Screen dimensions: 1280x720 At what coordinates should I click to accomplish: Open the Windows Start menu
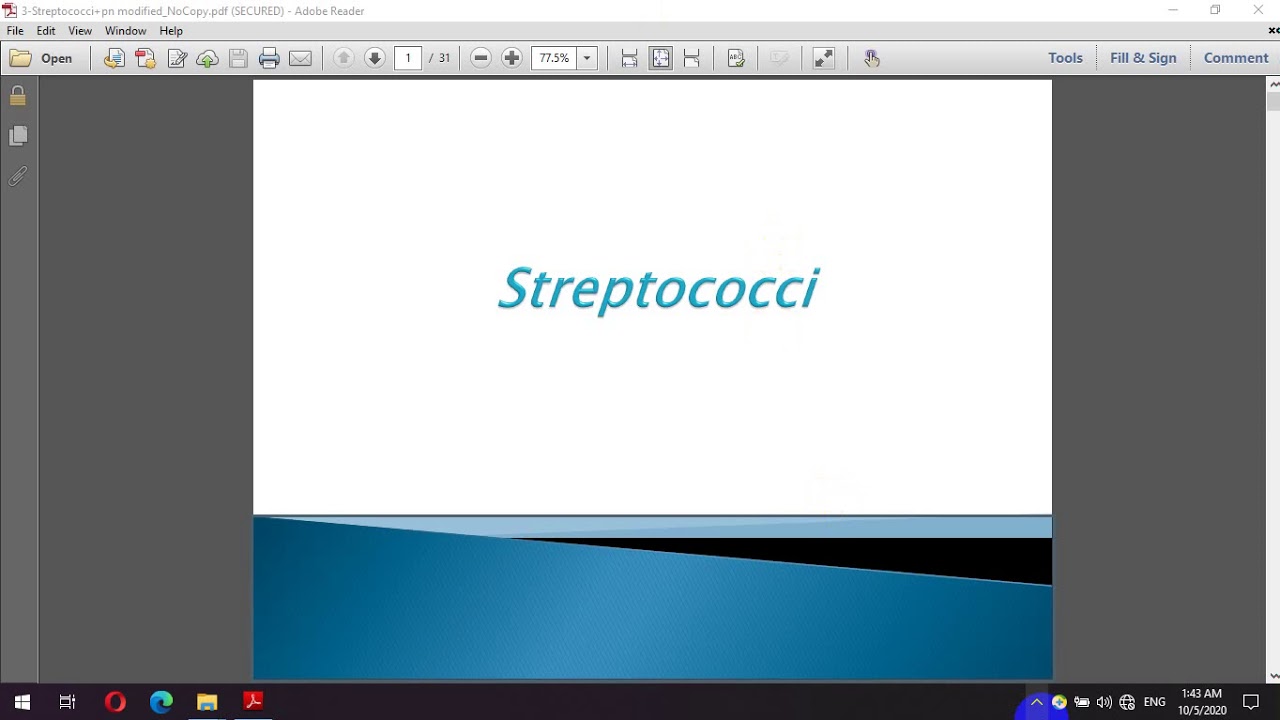pyautogui.click(x=22, y=702)
